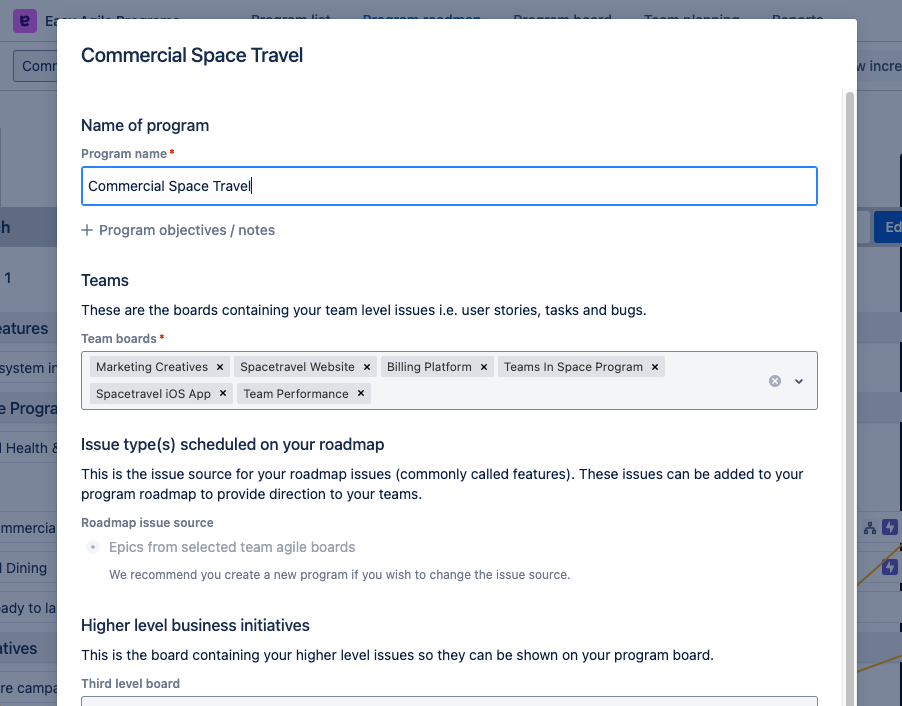The image size is (902, 706).
Task: Click the blue Edit button behind the dialog
Action: 889,227
